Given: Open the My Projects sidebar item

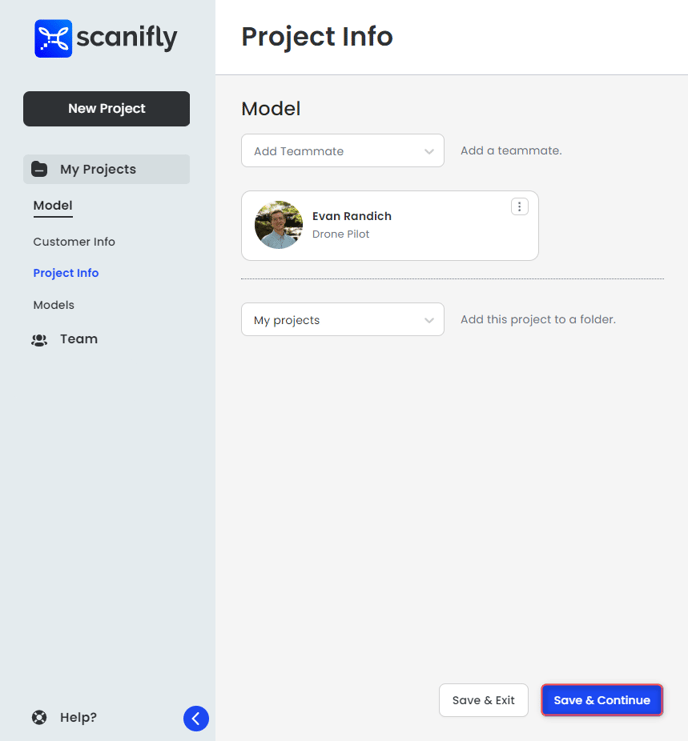Looking at the screenshot, I should tap(106, 169).
